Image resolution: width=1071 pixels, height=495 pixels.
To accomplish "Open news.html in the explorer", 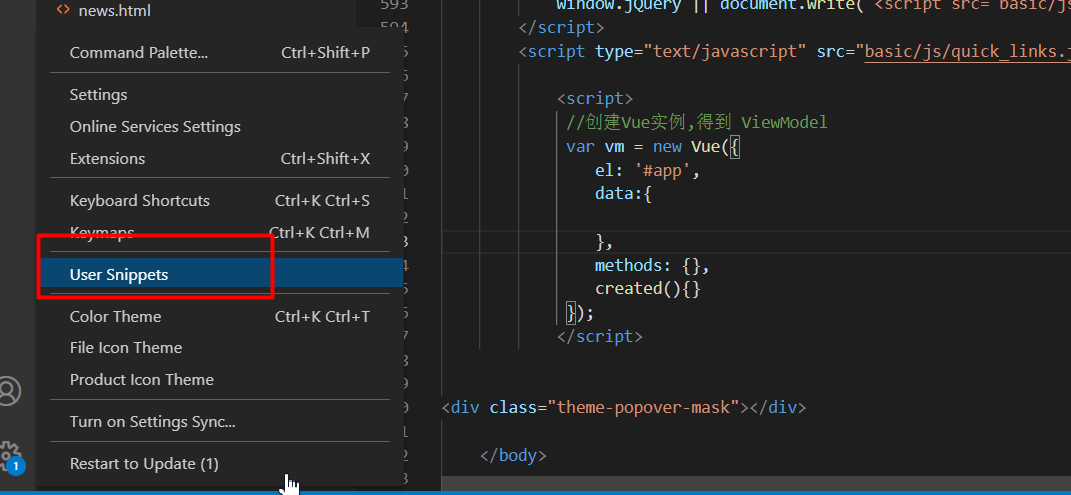I will (x=114, y=10).
